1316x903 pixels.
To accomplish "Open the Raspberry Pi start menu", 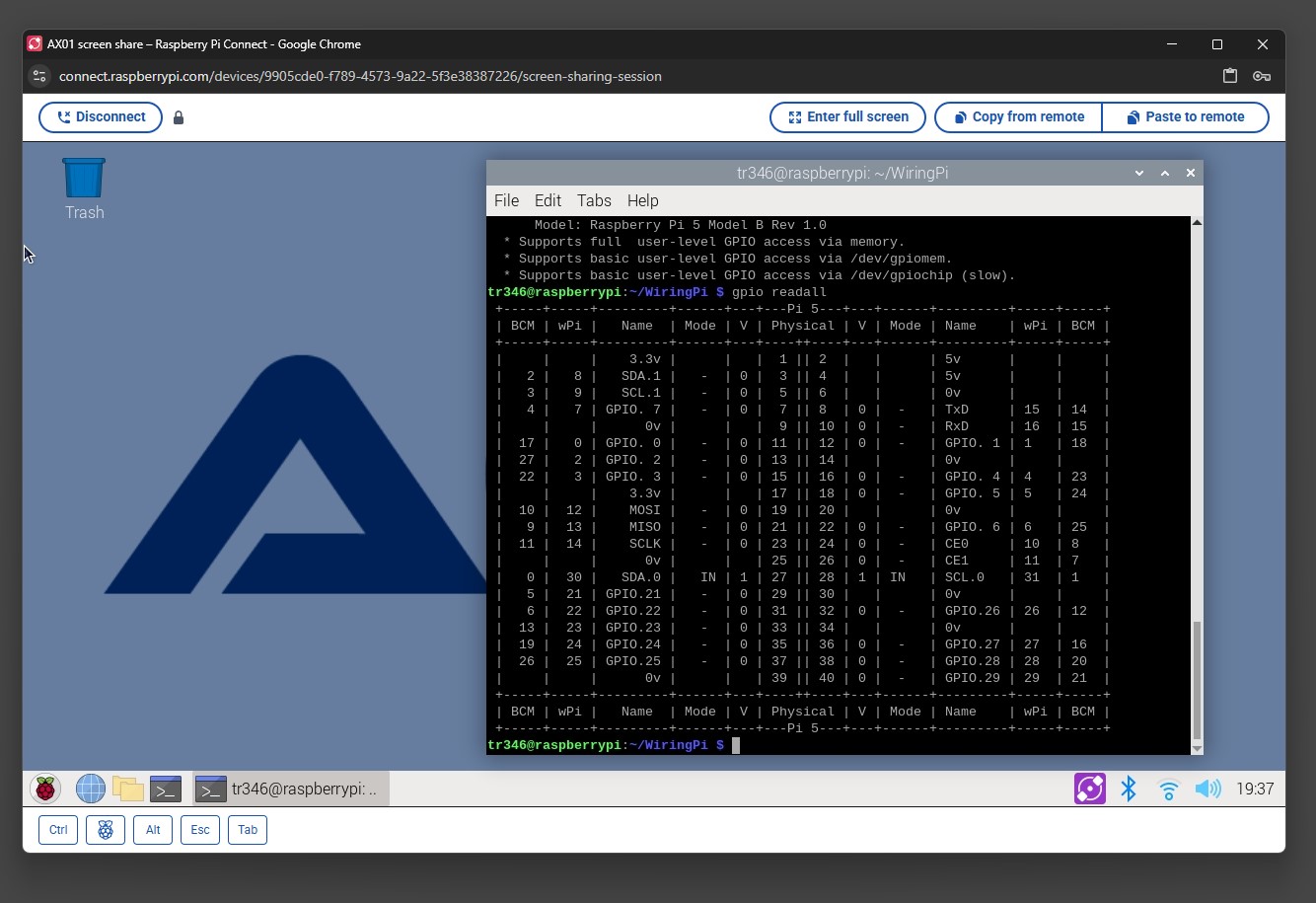I will click(x=45, y=789).
